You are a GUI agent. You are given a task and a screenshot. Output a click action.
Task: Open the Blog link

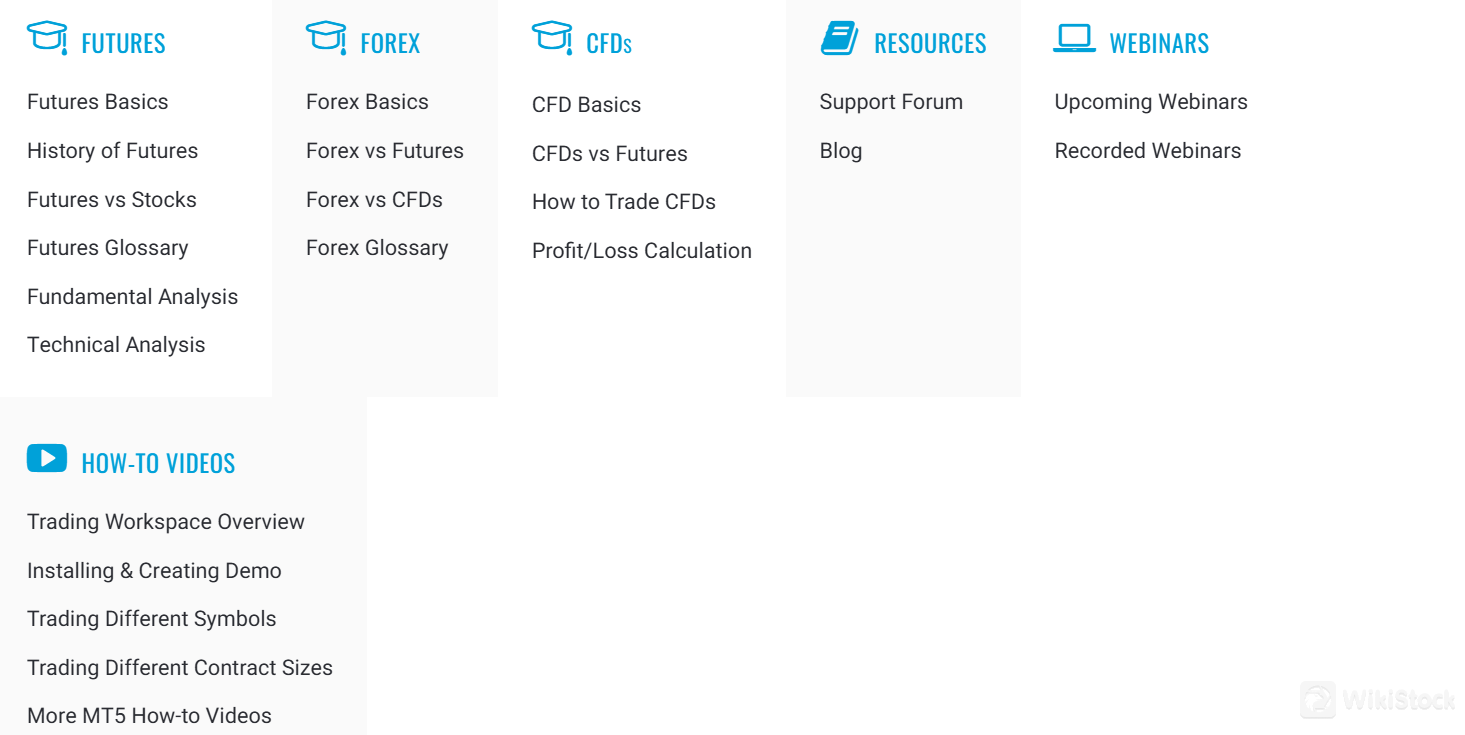pyautogui.click(x=840, y=151)
